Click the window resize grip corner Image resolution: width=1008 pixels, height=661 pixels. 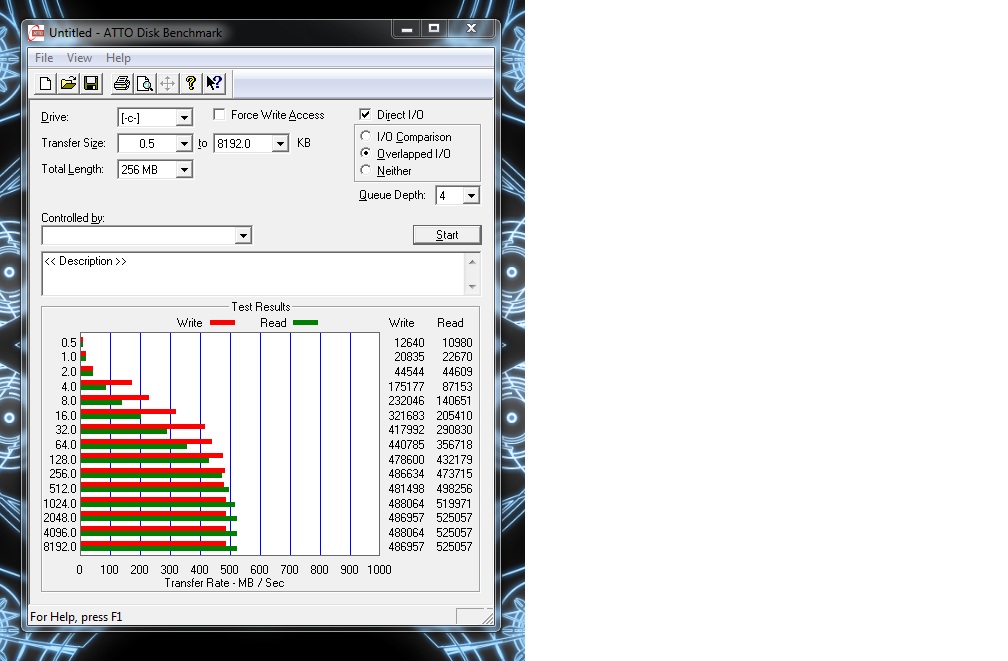tap(488, 618)
